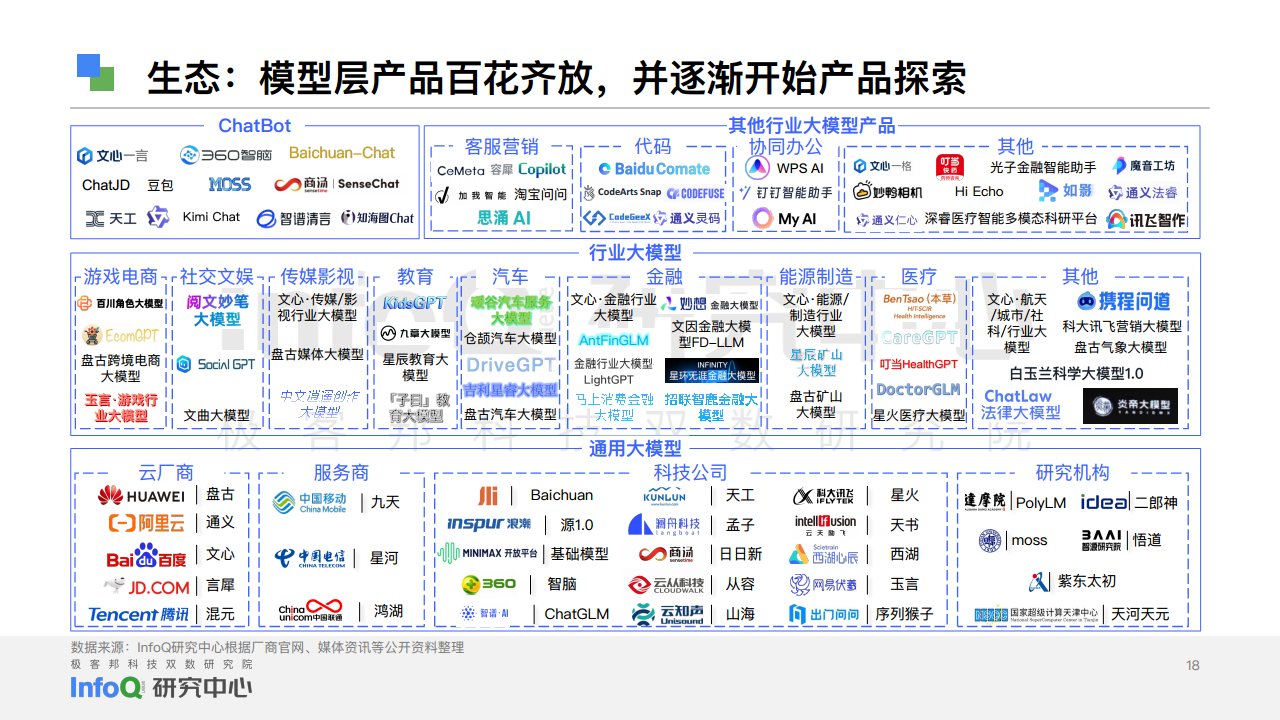The width and height of the screenshot is (1280, 720).
Task: Click the 达摩院 logo beside PolyLM
Action: (985, 501)
